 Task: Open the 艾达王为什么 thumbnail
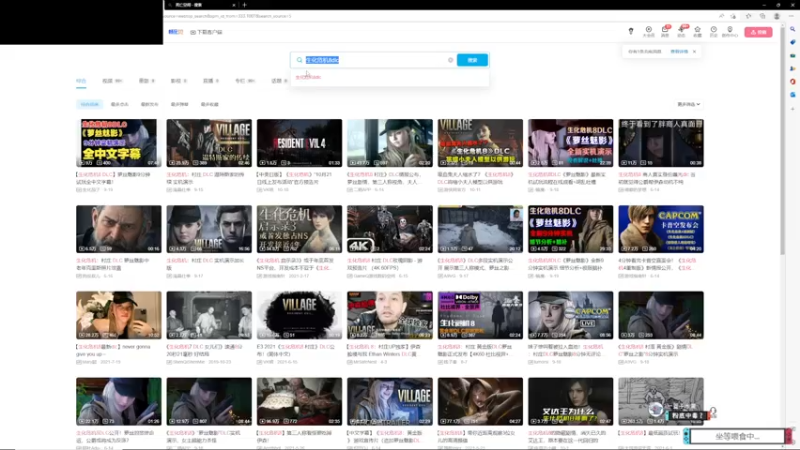[x=570, y=401]
